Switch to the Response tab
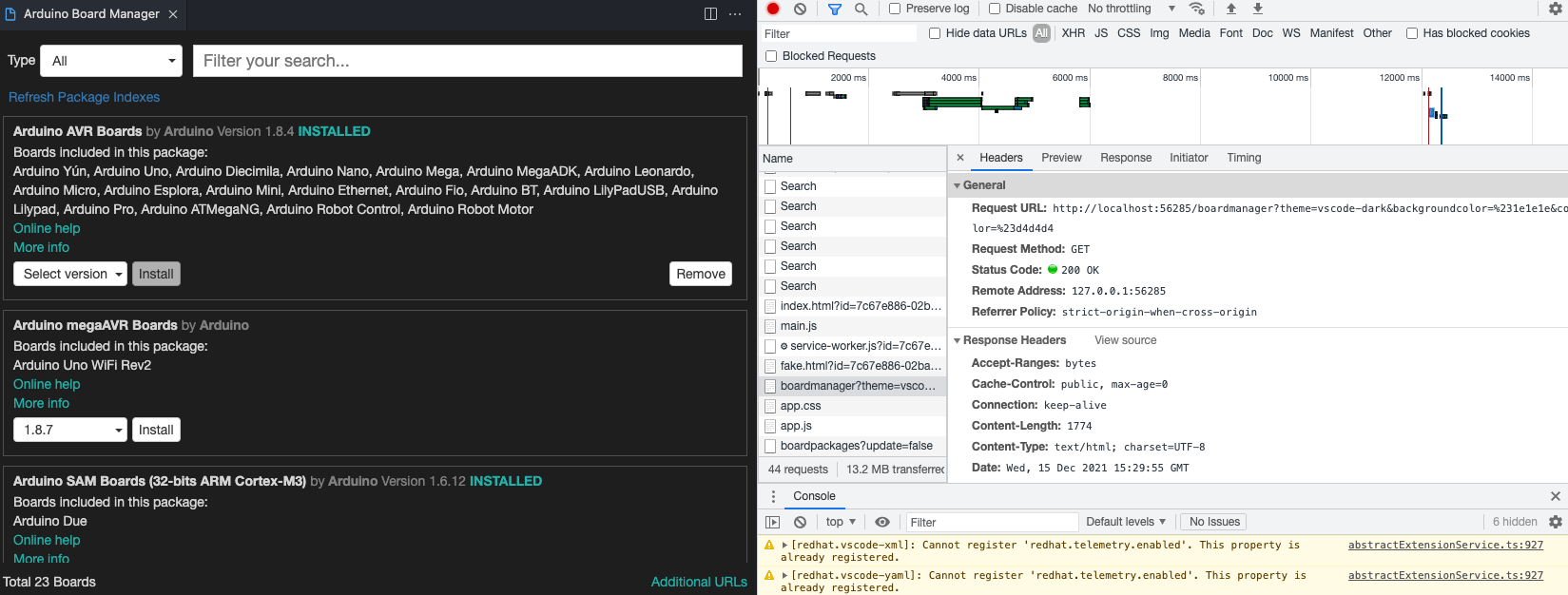The width and height of the screenshot is (1568, 595). [1126, 158]
